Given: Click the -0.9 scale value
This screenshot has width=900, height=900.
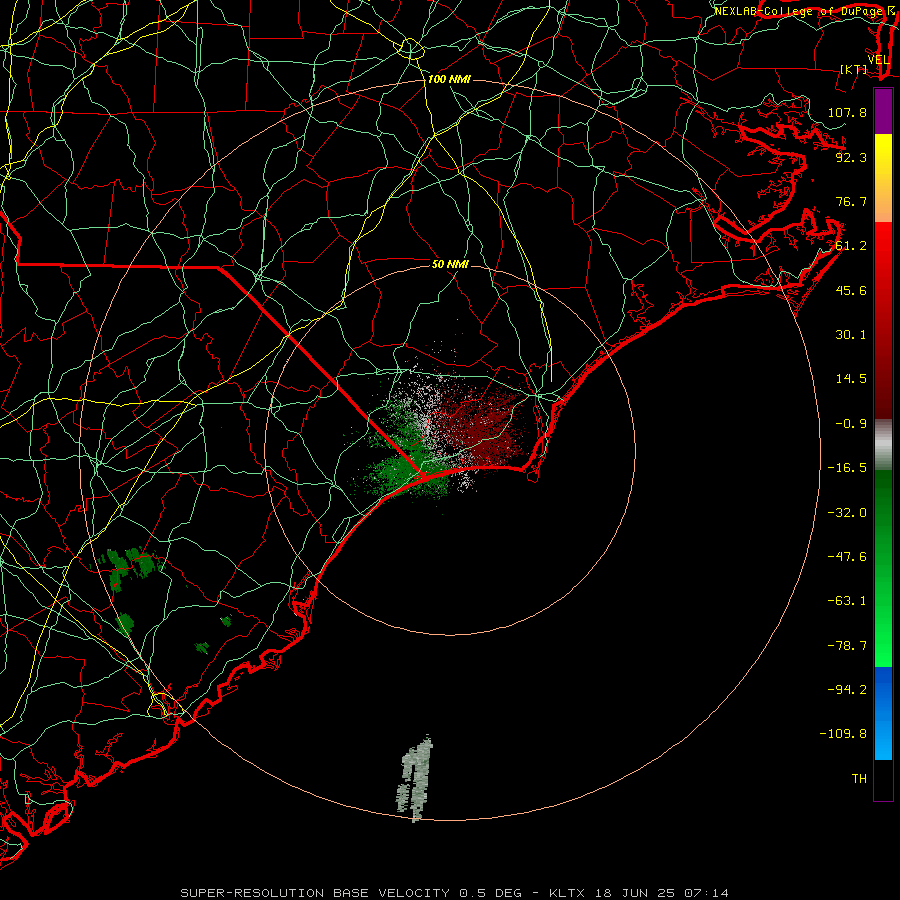Looking at the screenshot, I should [x=851, y=424].
